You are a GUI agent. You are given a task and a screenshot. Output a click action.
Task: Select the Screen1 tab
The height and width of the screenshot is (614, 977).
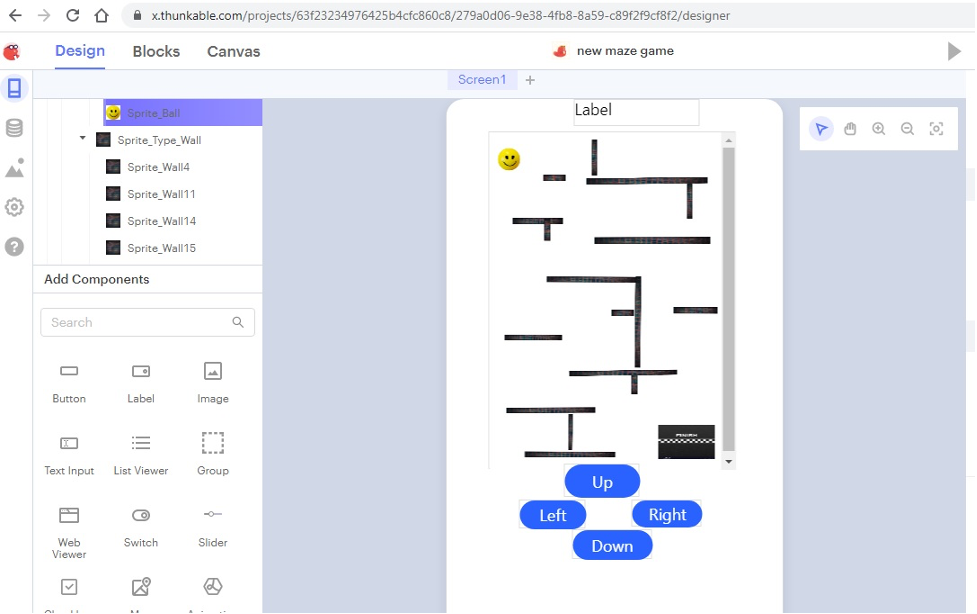pos(482,80)
